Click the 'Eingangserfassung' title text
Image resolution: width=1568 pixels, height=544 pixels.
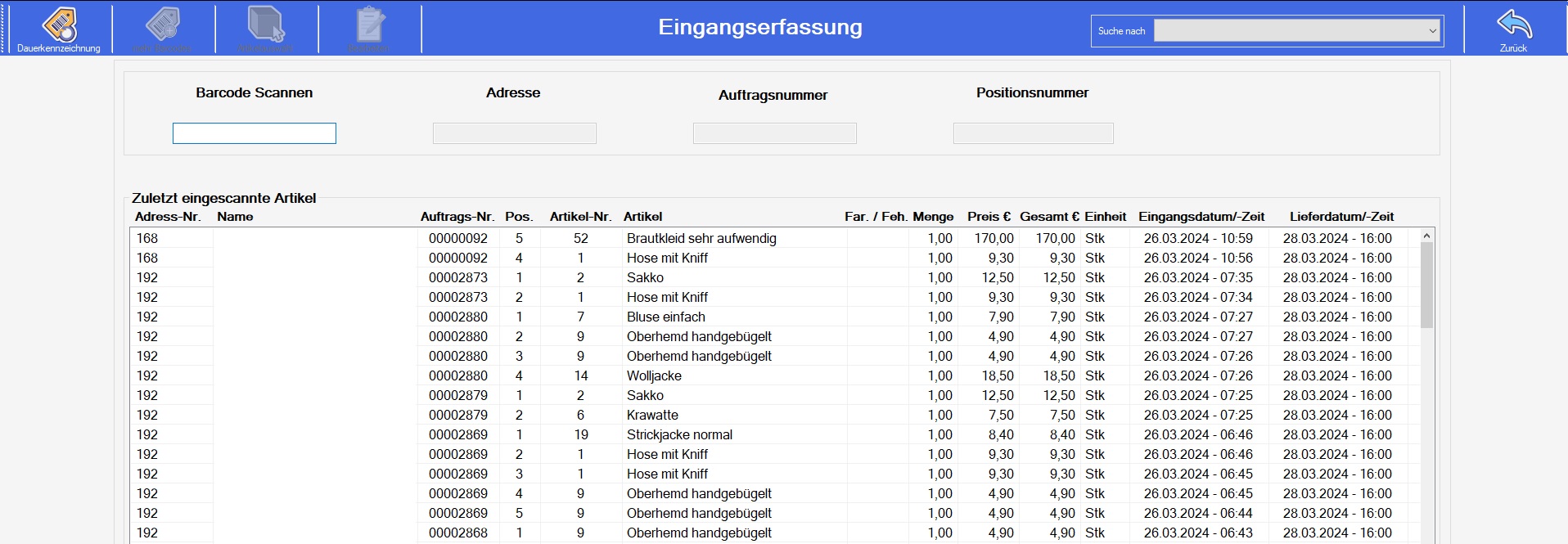coord(760,27)
